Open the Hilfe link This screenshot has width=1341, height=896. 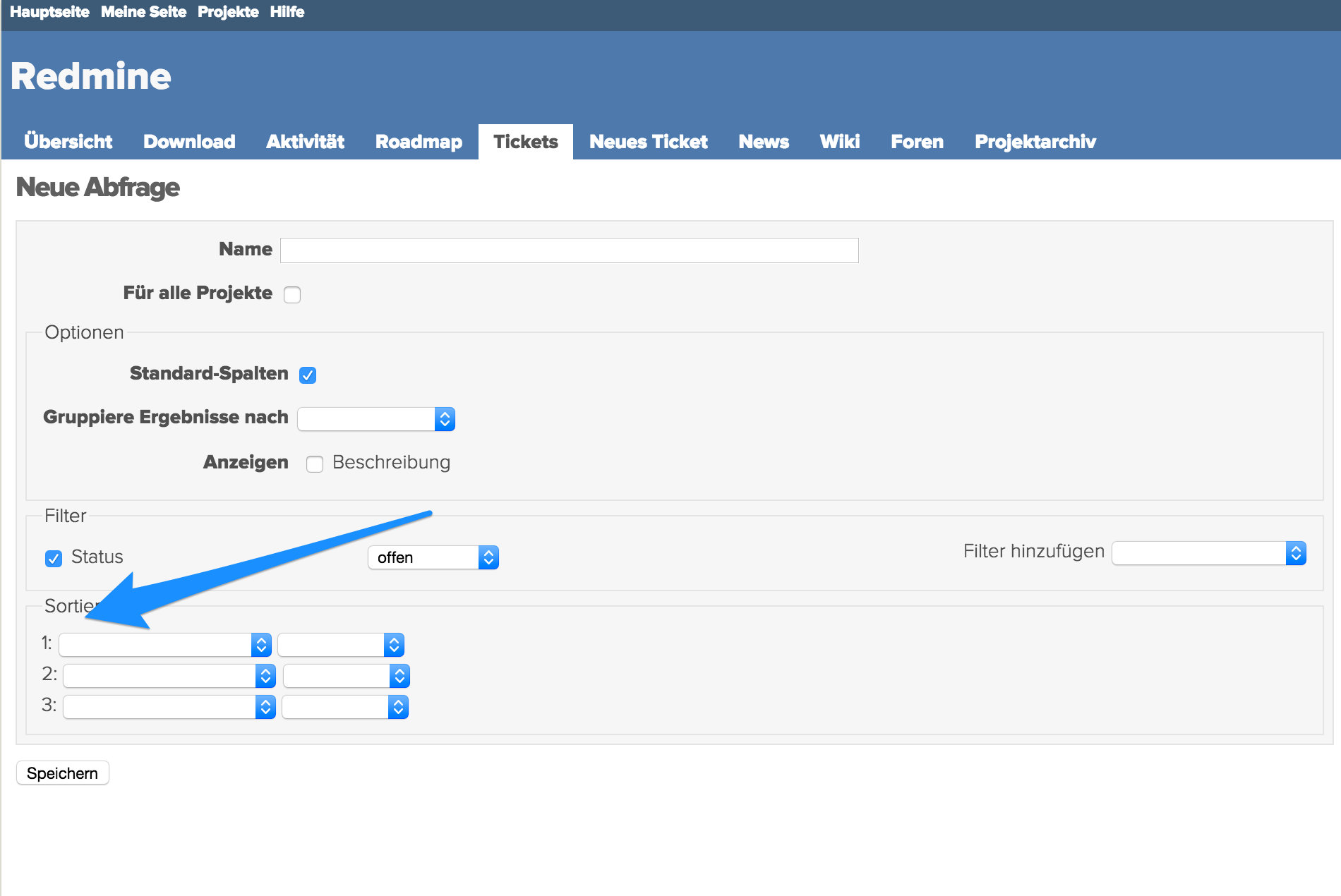click(287, 12)
